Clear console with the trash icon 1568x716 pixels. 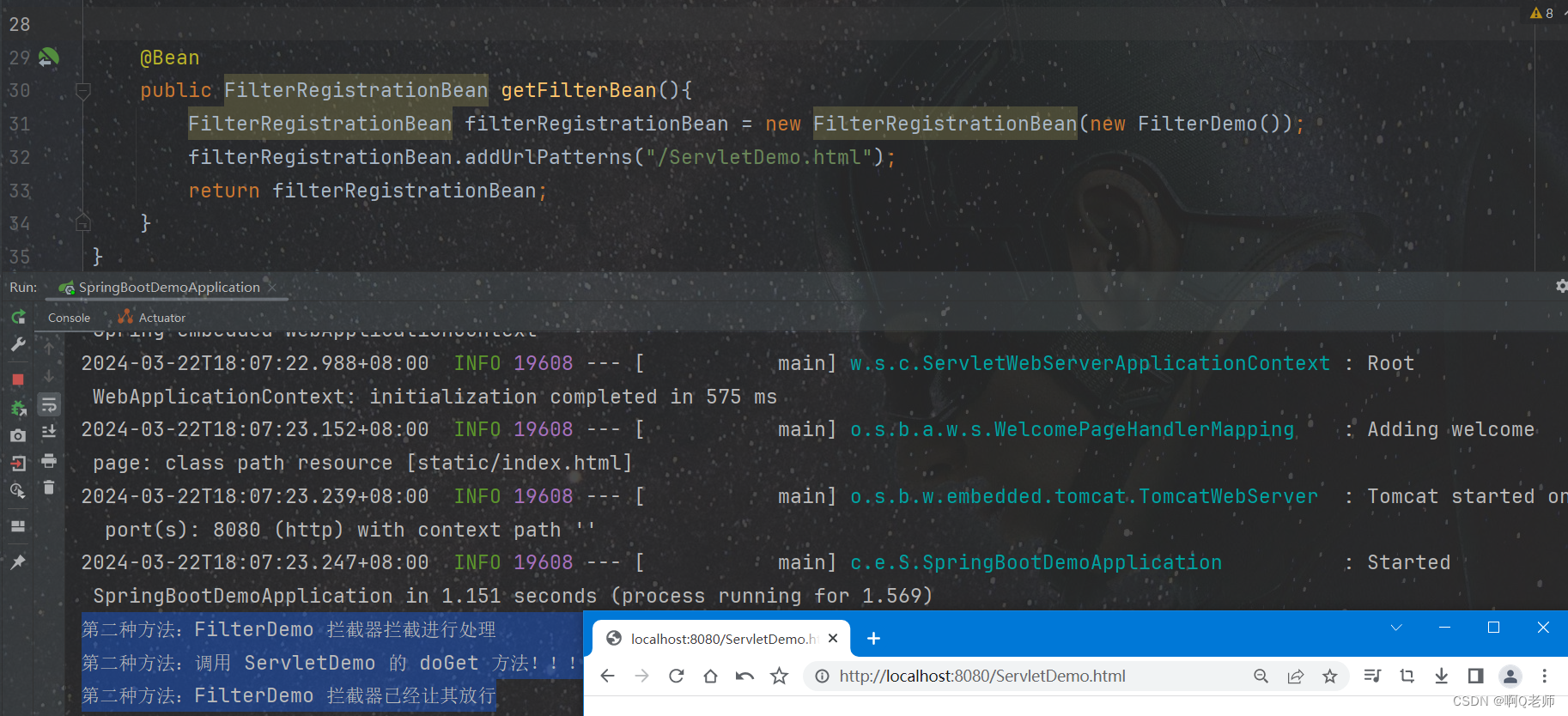pyautogui.click(x=49, y=488)
